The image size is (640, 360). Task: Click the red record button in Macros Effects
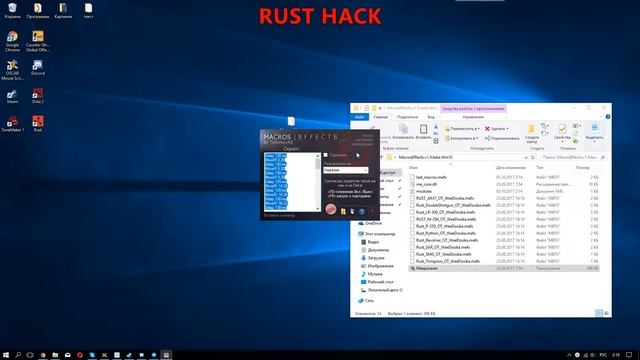[x=331, y=209]
